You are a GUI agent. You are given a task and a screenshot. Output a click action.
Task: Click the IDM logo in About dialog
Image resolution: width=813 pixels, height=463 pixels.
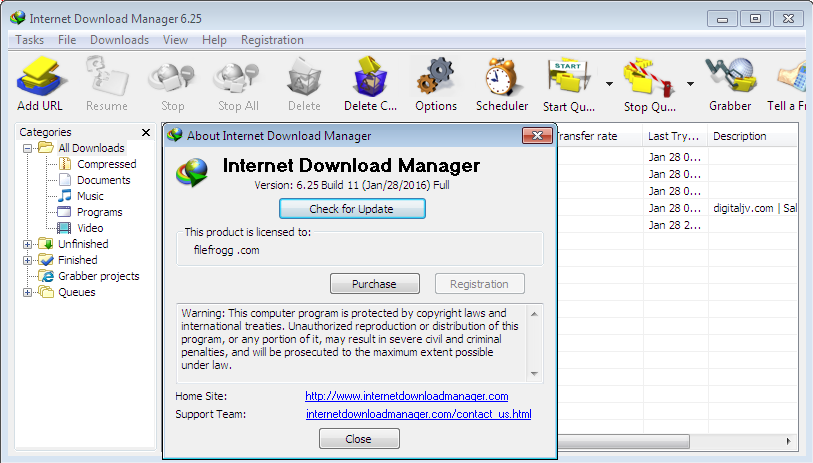point(192,172)
